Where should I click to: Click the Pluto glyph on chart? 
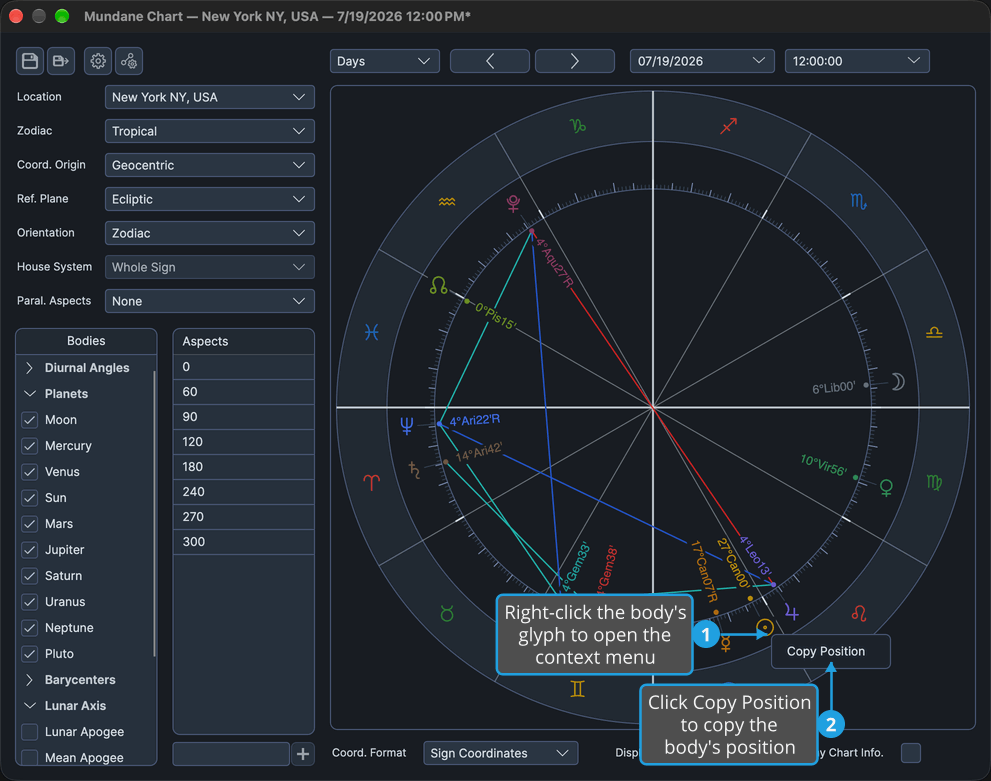click(x=513, y=203)
